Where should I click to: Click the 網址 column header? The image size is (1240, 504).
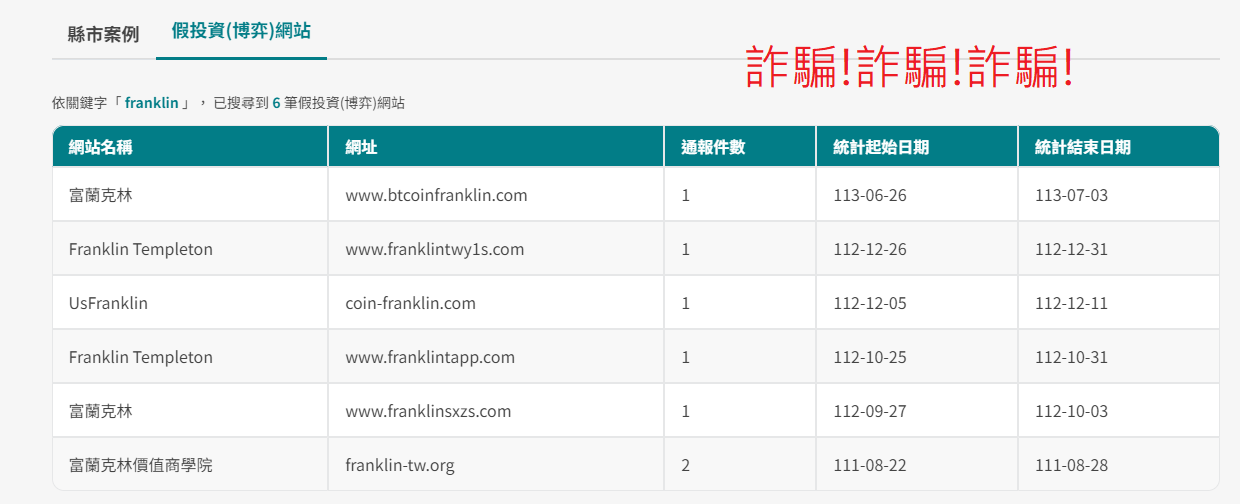pyautogui.click(x=361, y=147)
